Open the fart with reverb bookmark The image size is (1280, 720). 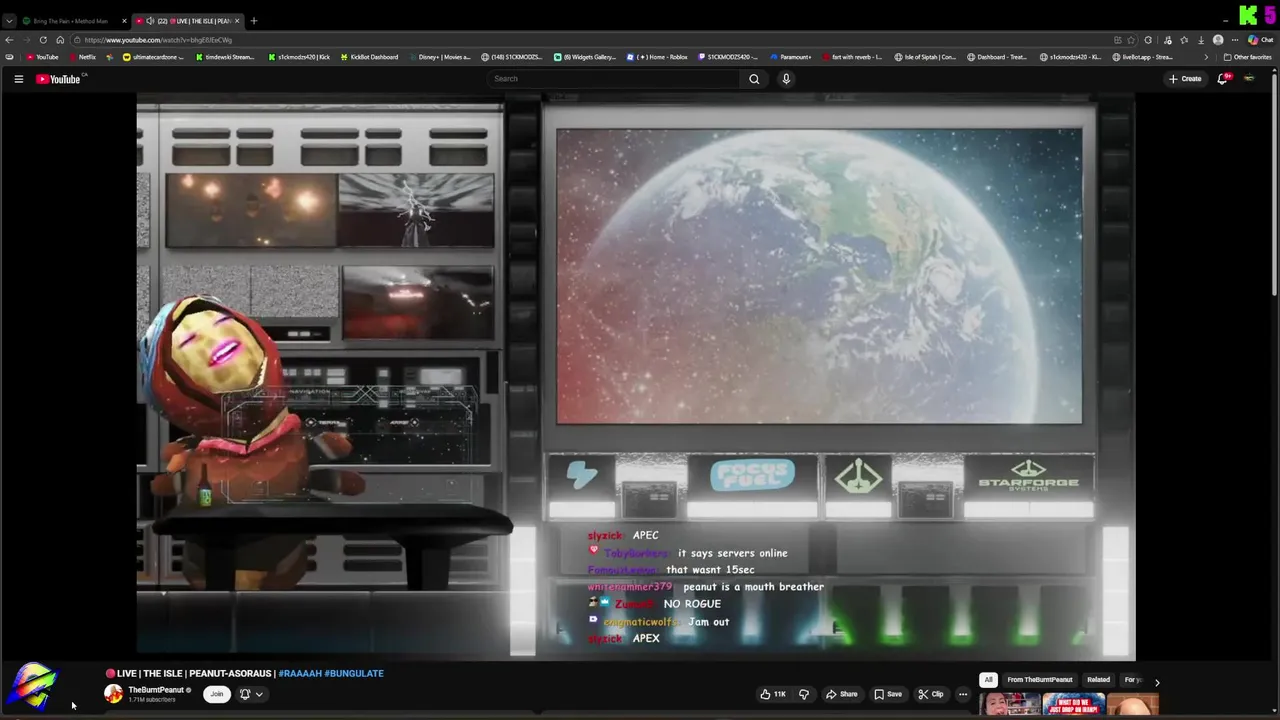[x=851, y=57]
